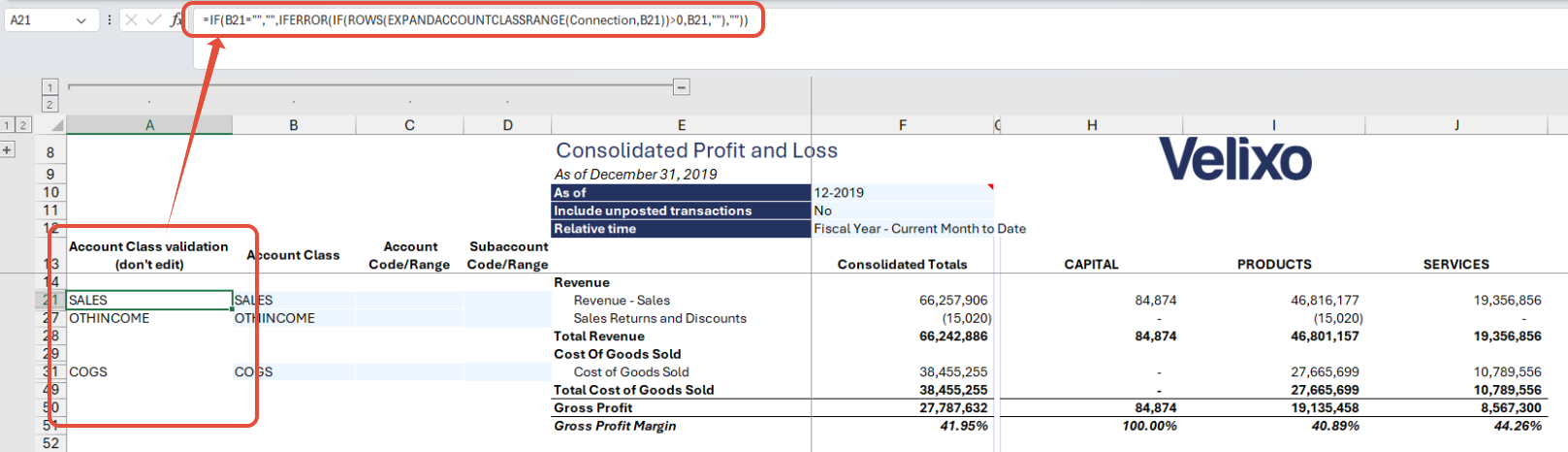Open the Name Box dropdown arrow
This screenshot has width=1568, height=452.
pyautogui.click(x=81, y=19)
